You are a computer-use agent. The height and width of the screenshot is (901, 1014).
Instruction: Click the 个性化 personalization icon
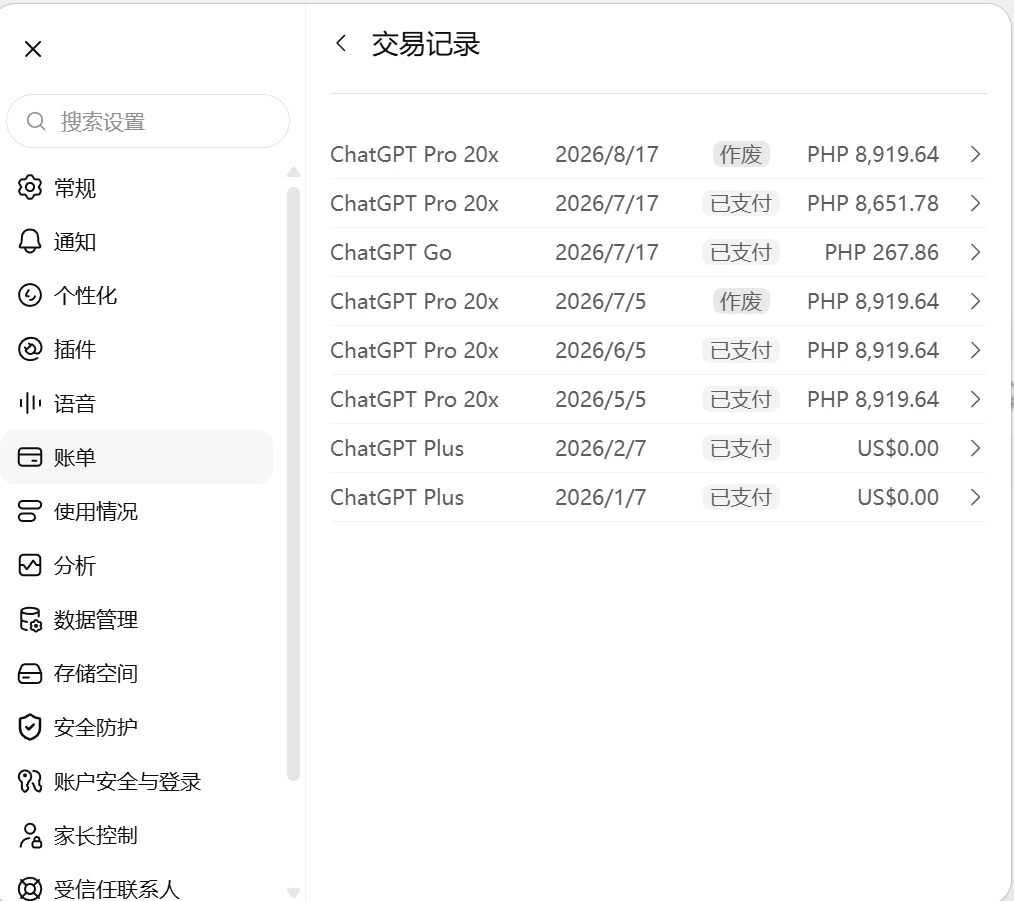[x=30, y=296]
